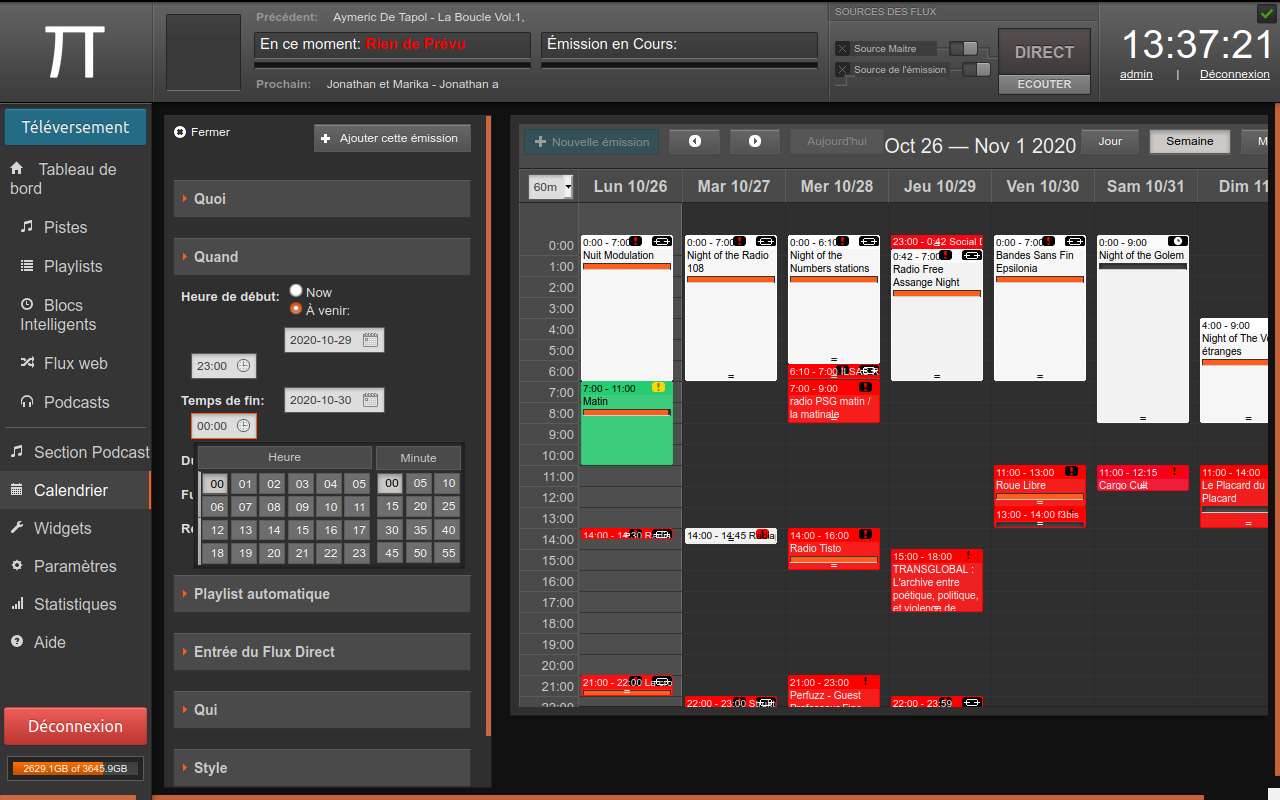Open the 60m time interval dropdown

coord(550,187)
